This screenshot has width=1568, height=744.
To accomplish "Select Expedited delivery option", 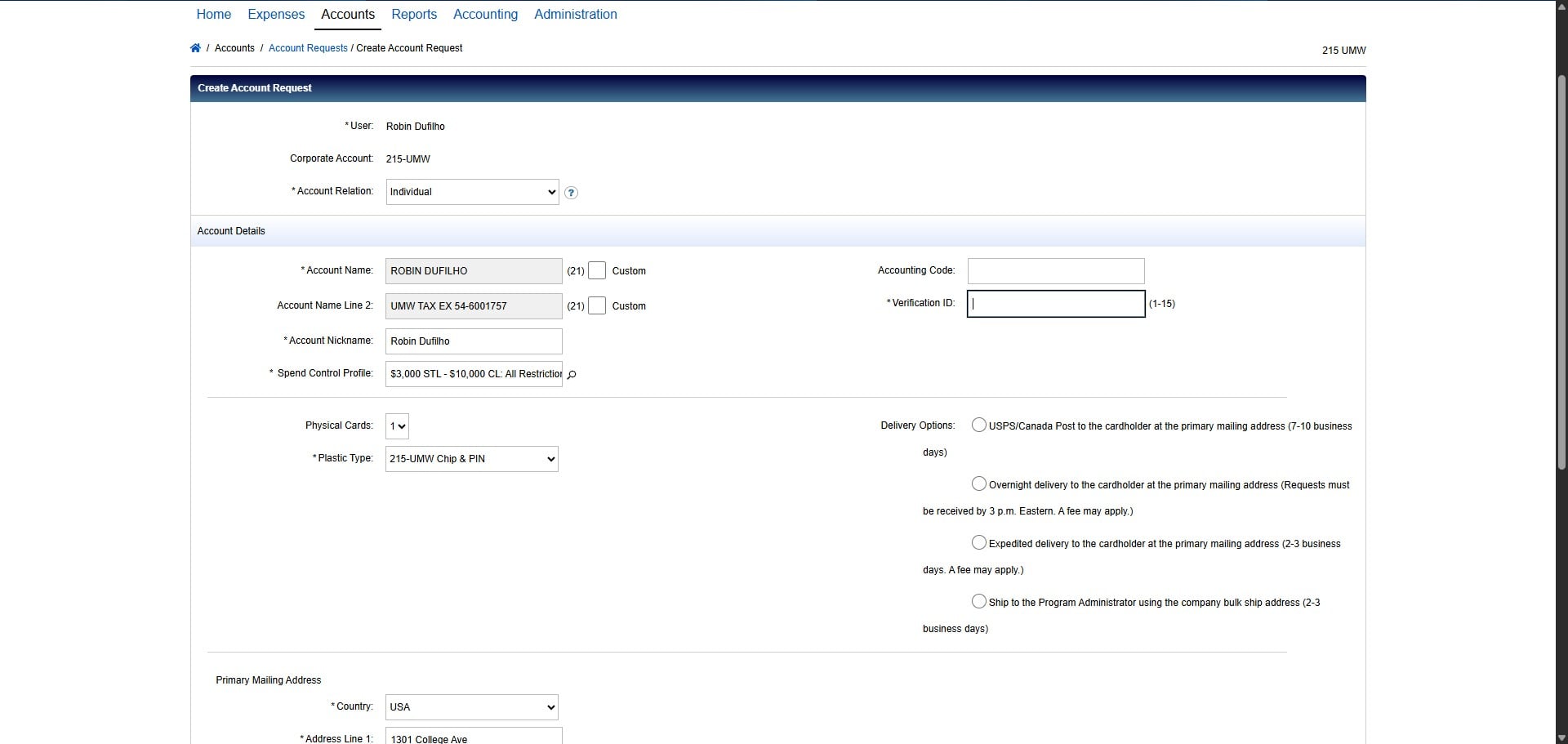I will 978,542.
